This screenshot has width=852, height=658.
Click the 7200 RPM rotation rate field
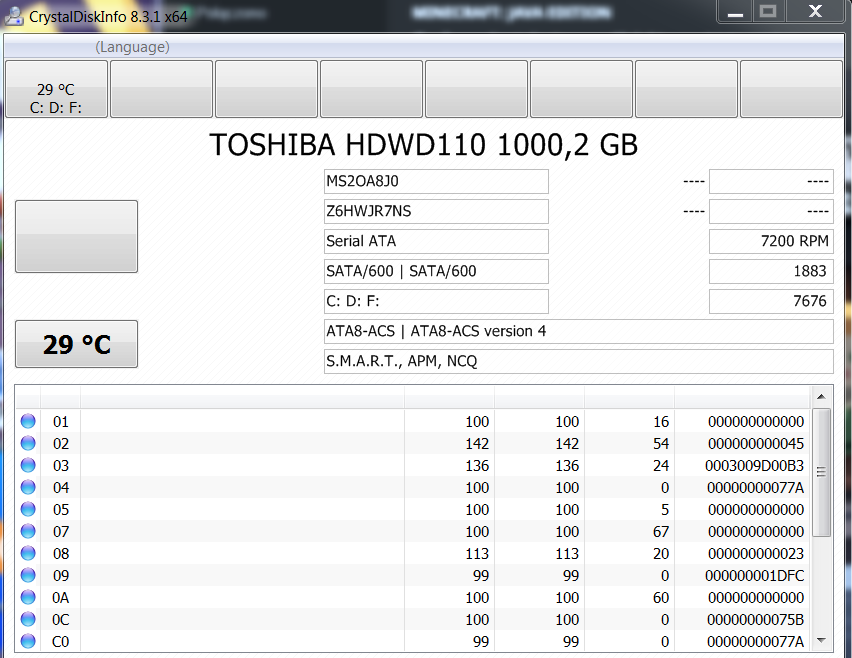coord(771,241)
